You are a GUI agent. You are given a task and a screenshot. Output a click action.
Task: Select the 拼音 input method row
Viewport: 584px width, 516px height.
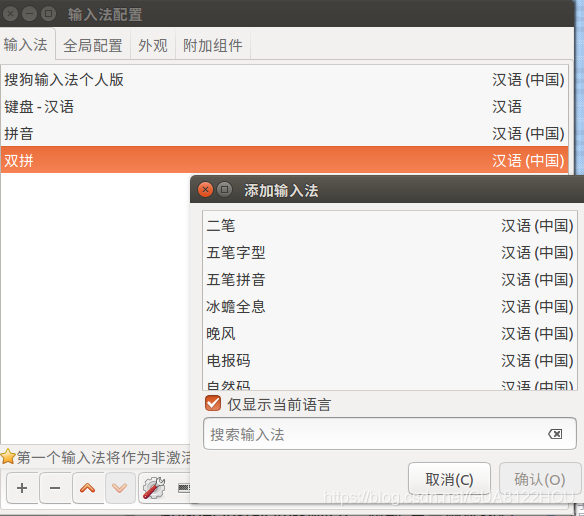(x=285, y=133)
